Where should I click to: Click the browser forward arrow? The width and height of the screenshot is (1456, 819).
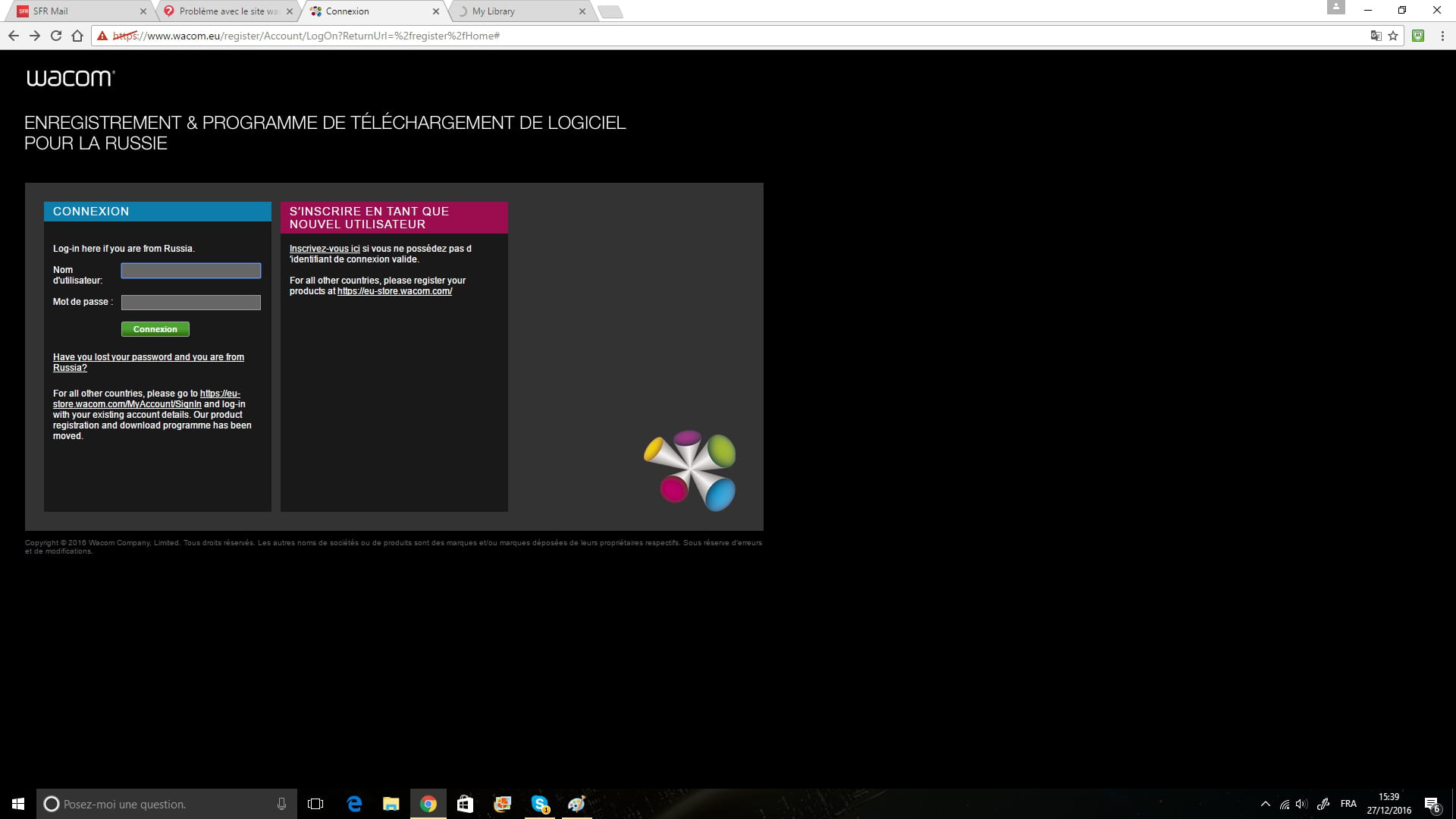click(34, 36)
